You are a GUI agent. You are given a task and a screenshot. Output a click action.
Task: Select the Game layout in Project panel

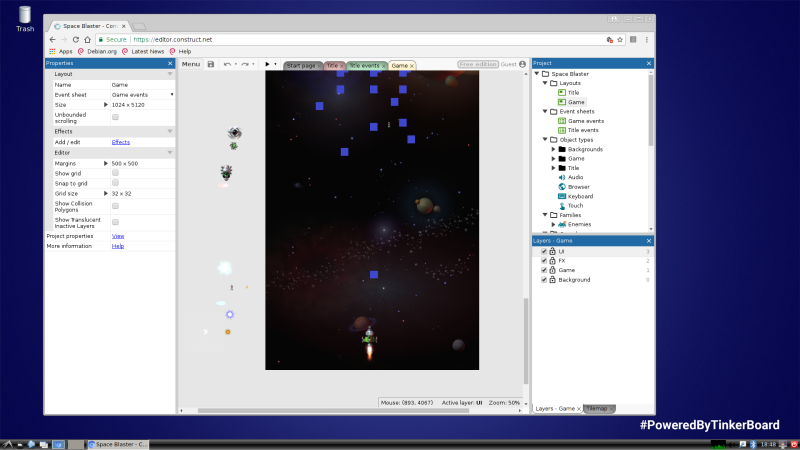tap(576, 102)
